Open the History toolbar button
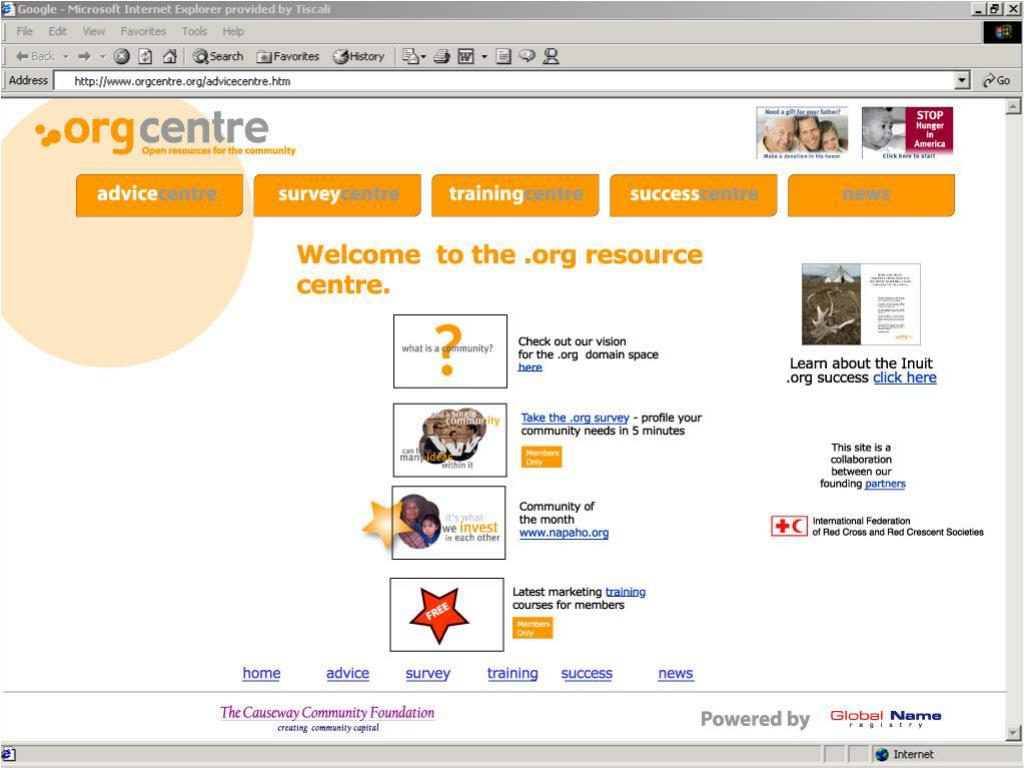1024x768 pixels. (359, 56)
